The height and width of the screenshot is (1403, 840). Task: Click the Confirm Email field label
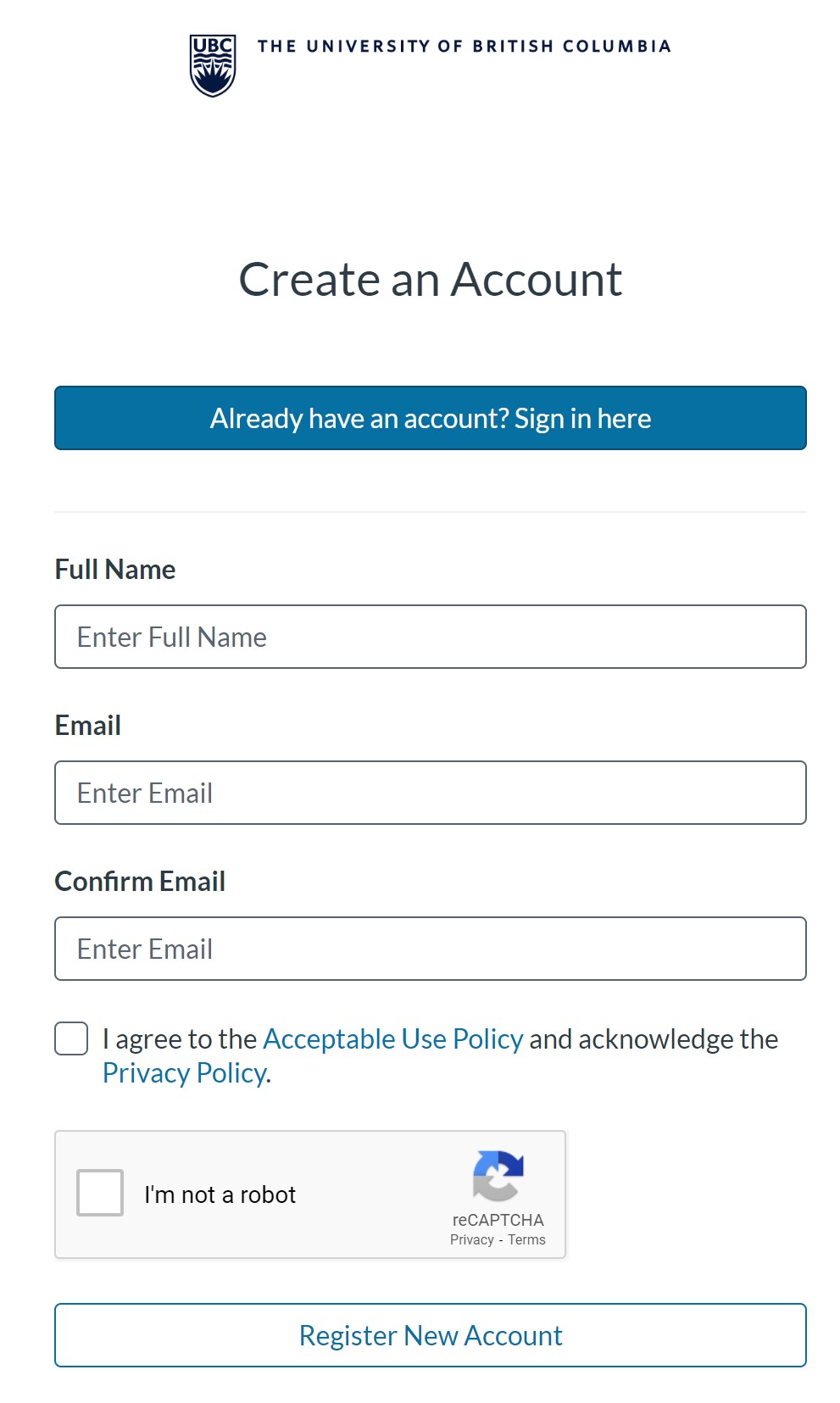140,882
